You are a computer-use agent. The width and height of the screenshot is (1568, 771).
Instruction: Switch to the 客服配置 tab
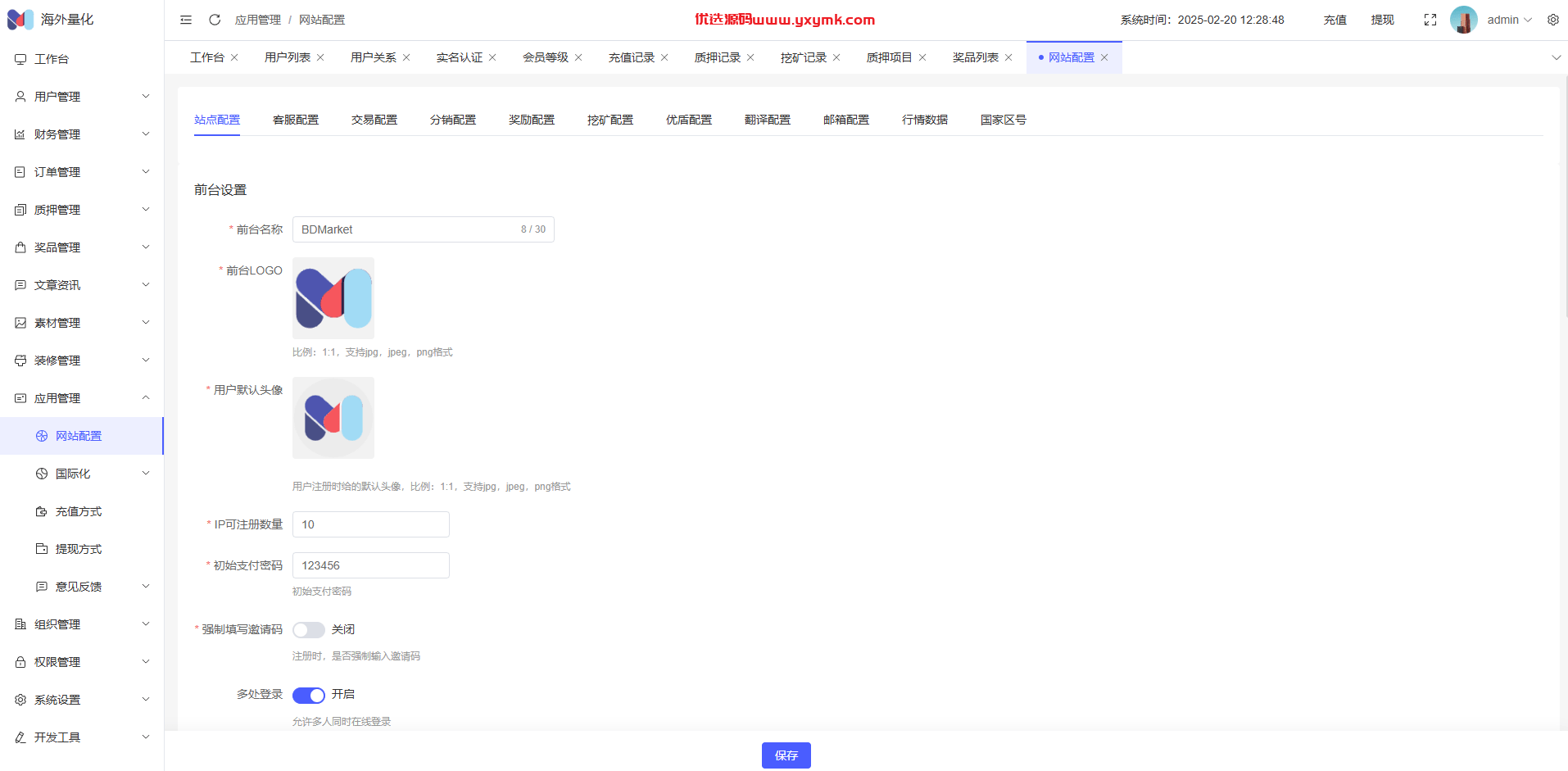[x=296, y=120]
